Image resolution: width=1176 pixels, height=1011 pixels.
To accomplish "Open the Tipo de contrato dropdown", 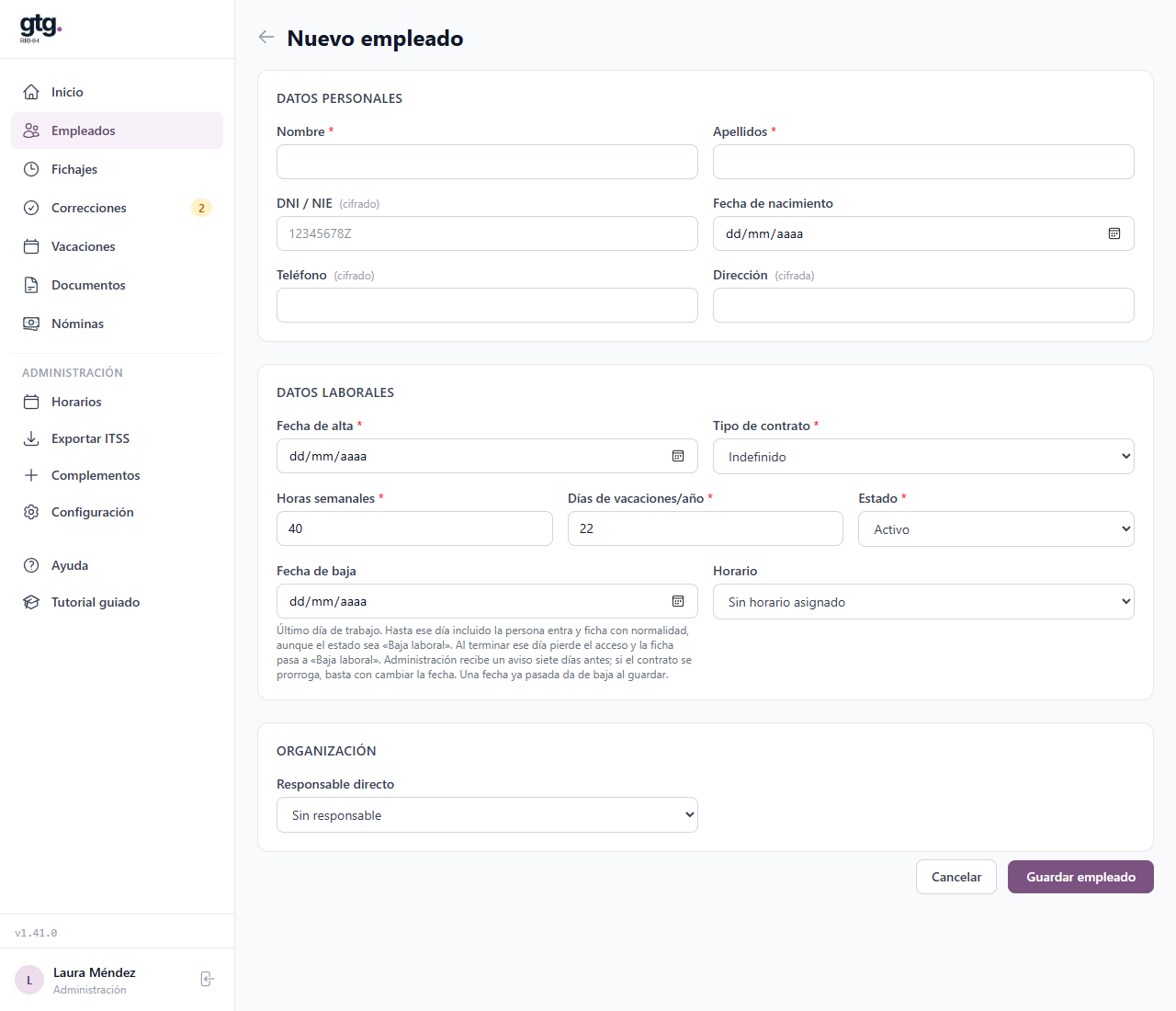I will coord(923,457).
